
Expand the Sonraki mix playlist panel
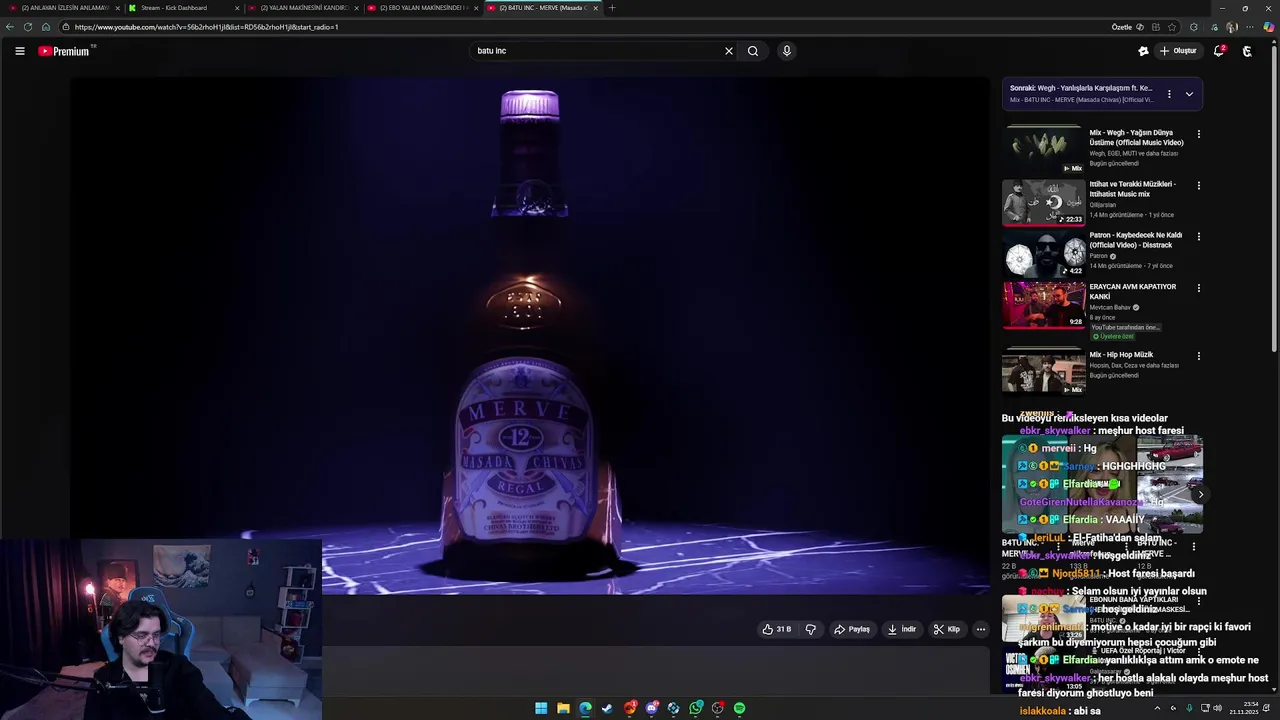click(1189, 94)
